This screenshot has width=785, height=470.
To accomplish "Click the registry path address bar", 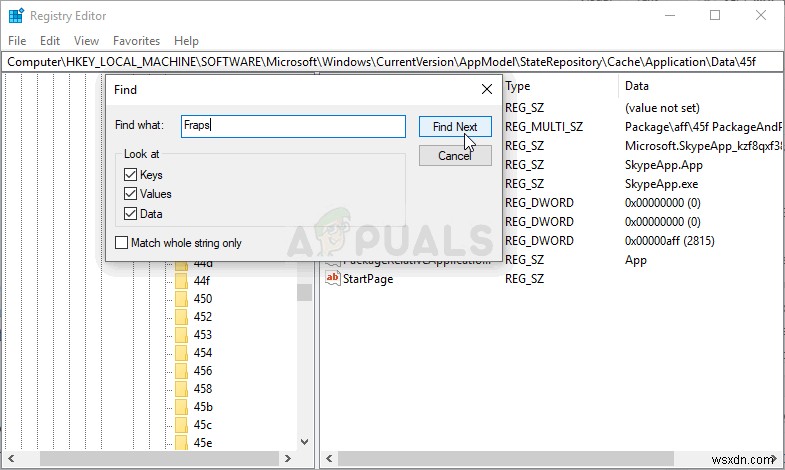I will tap(392, 62).
